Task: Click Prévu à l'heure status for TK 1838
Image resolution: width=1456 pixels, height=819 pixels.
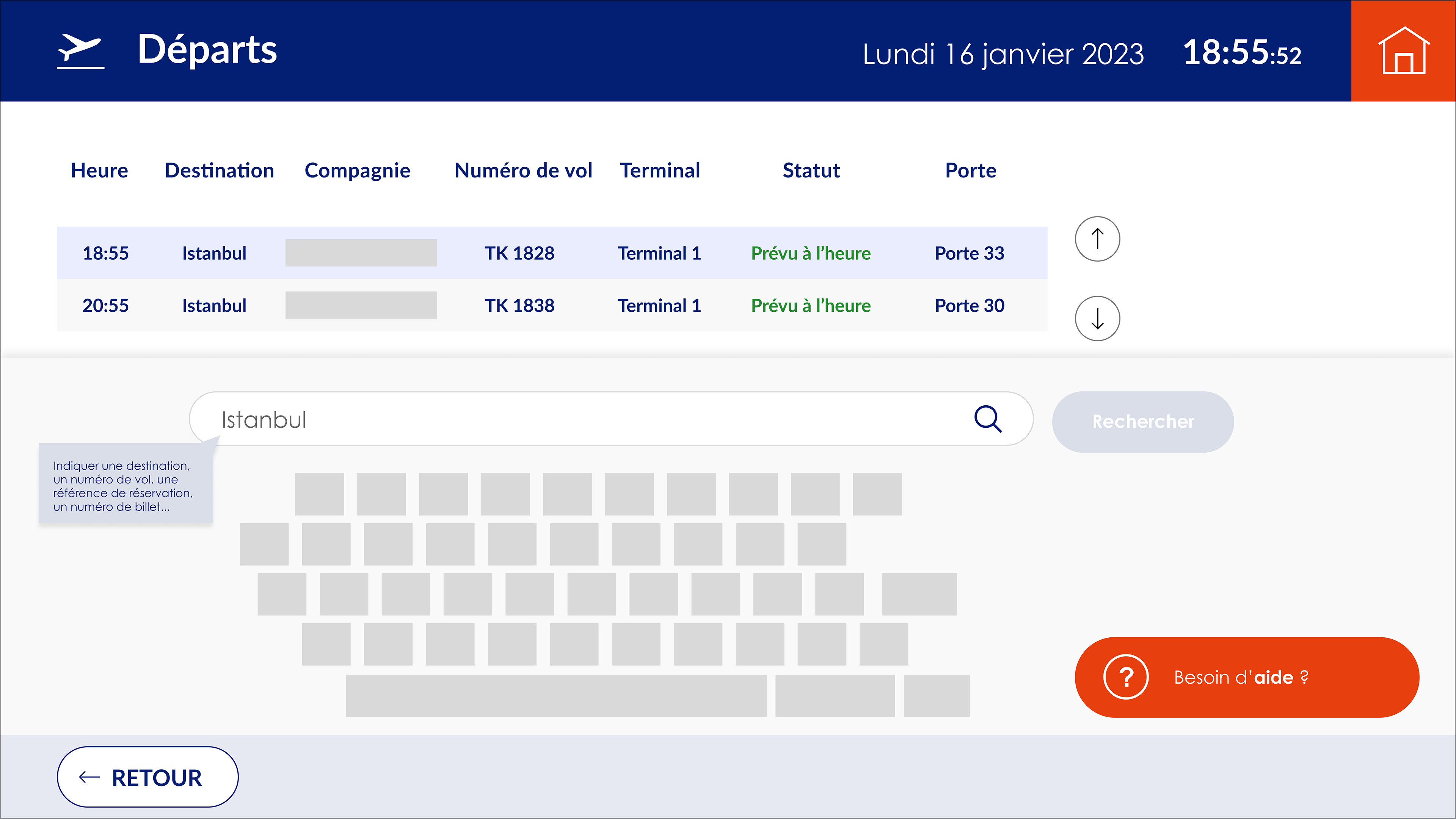Action: (x=811, y=305)
